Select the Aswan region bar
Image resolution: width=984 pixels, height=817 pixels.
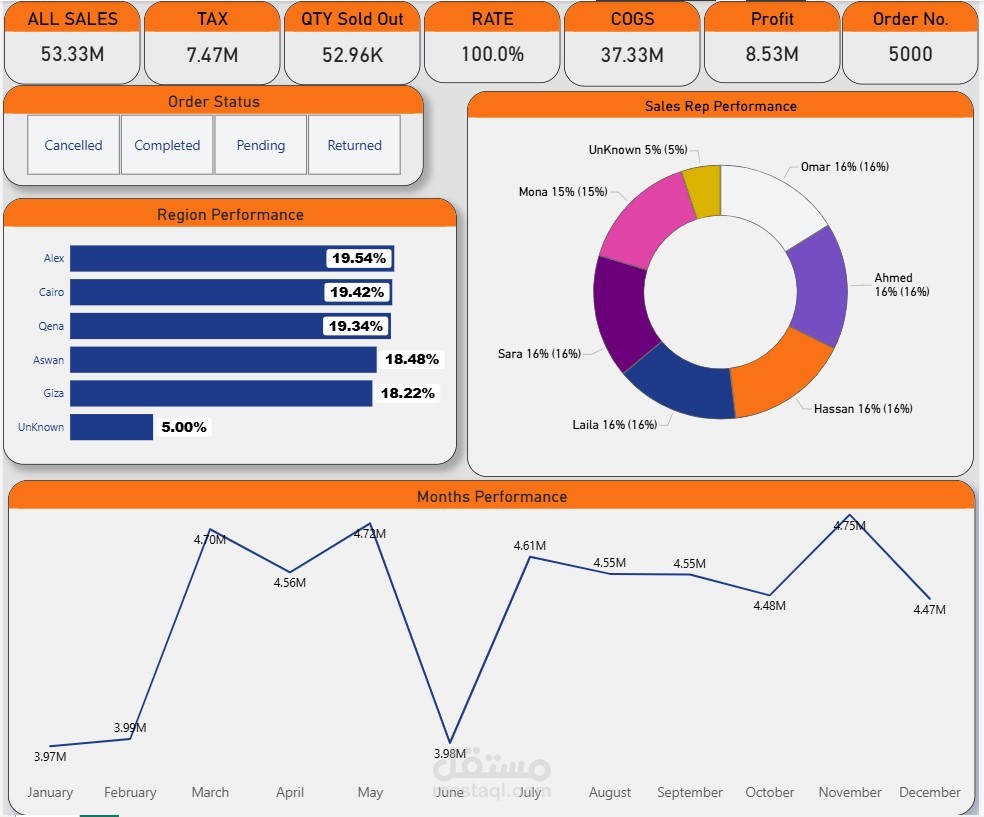(223, 360)
